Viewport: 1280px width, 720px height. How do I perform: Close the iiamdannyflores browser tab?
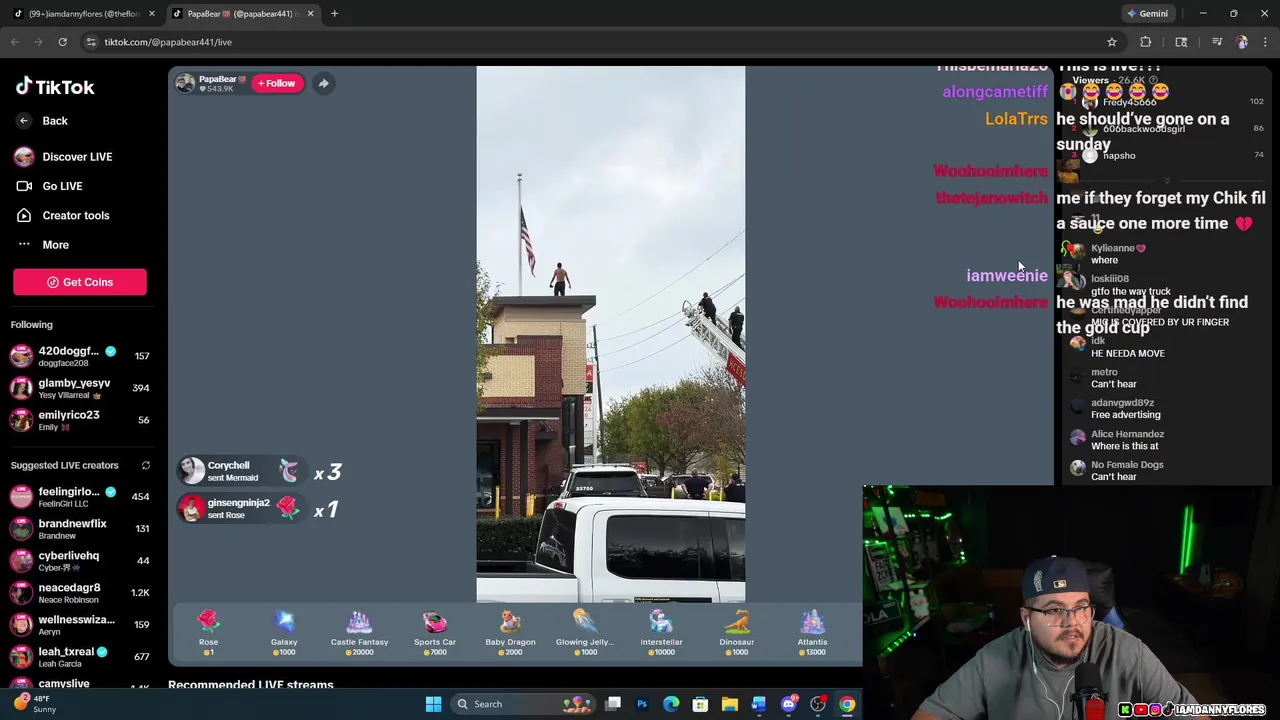pyautogui.click(x=152, y=13)
